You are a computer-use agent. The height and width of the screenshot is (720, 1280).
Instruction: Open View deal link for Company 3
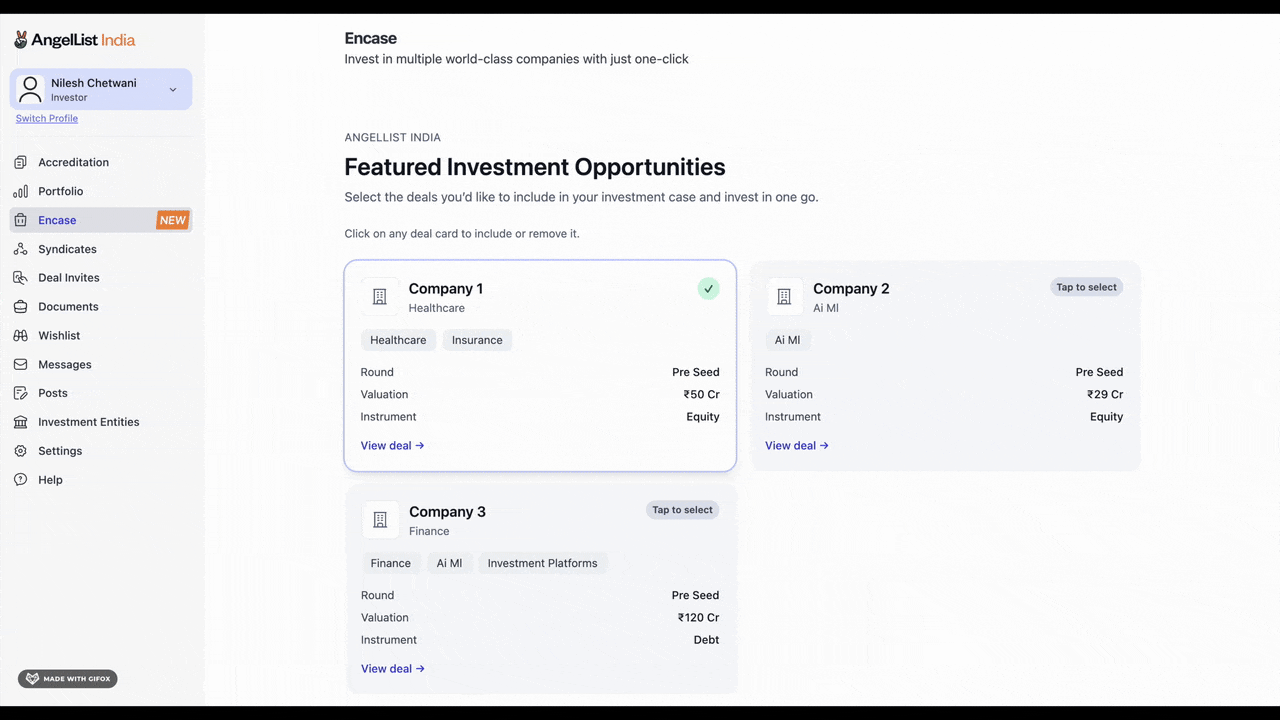point(392,669)
